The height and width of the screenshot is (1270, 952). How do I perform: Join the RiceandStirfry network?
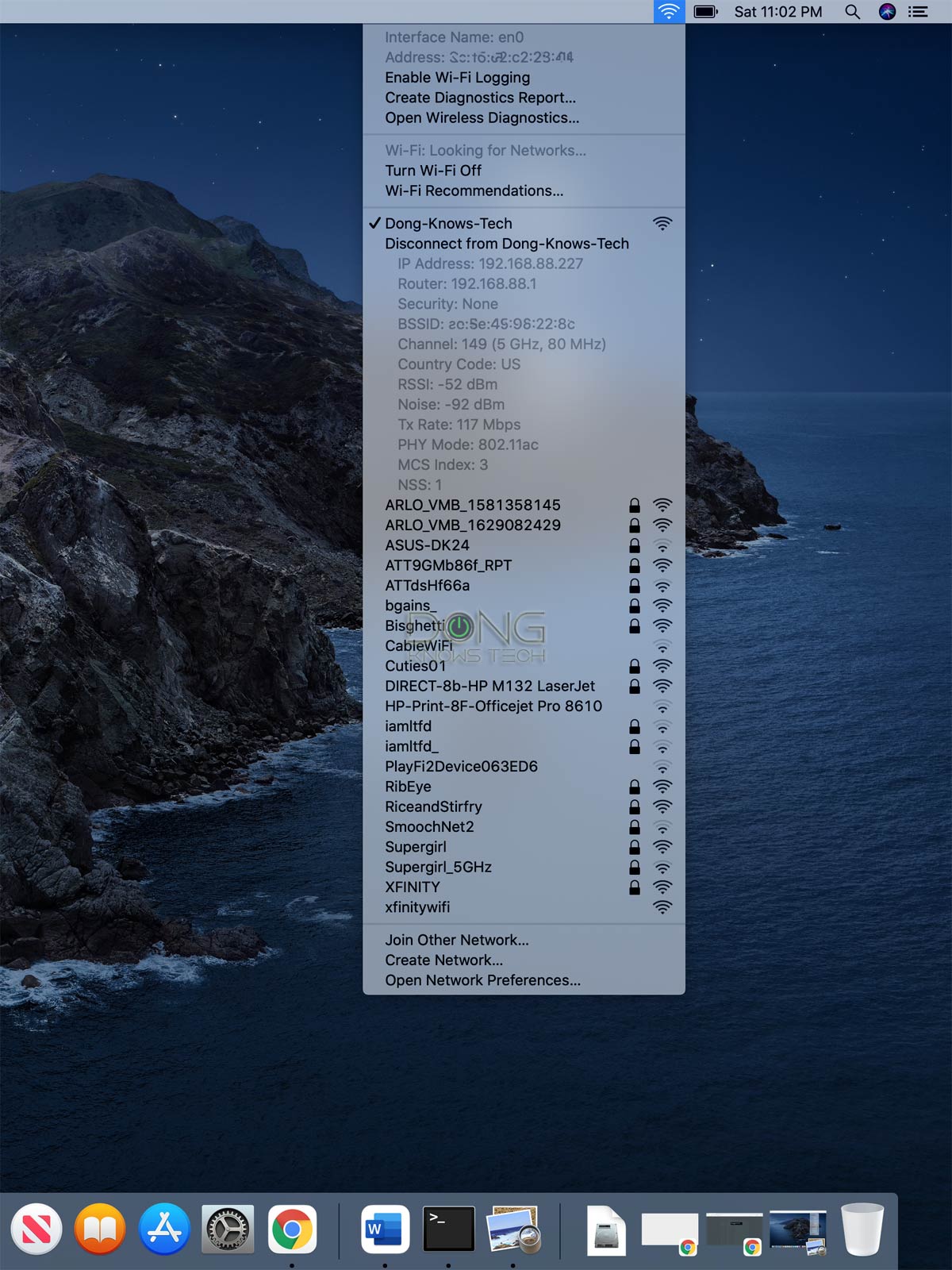[x=524, y=806]
